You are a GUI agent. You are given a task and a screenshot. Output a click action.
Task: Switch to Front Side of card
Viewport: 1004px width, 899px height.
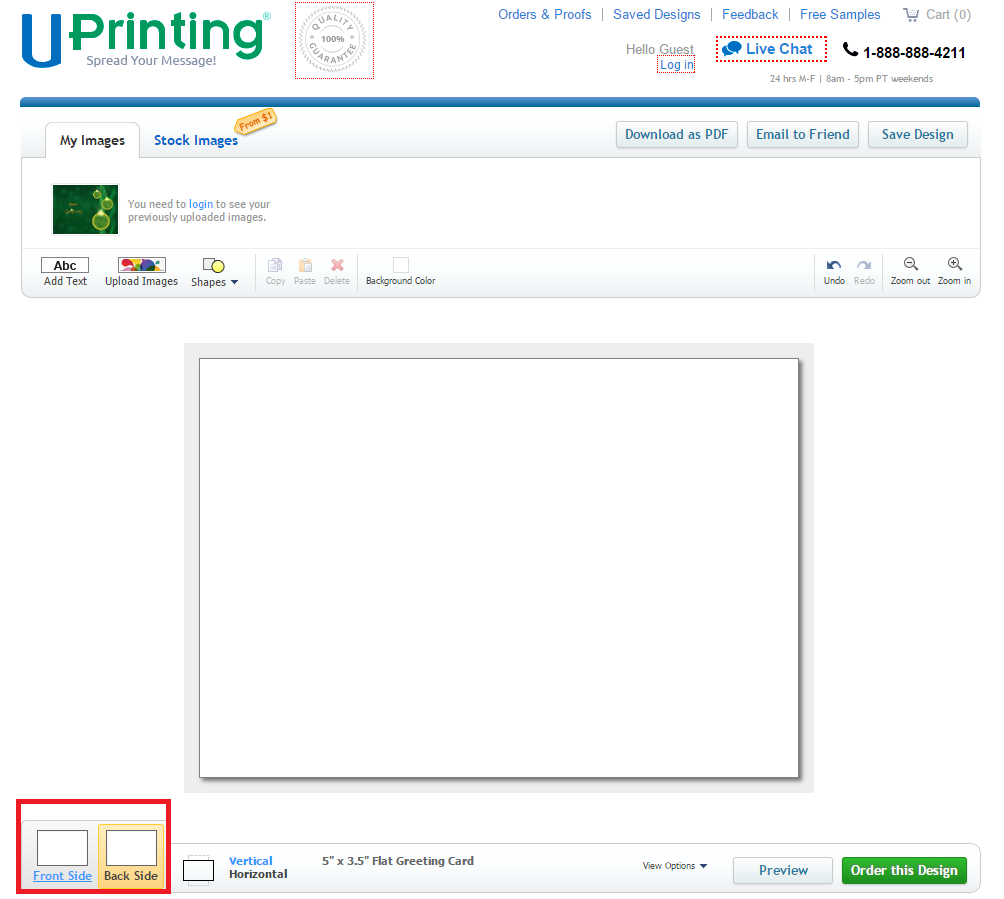pyautogui.click(x=62, y=848)
